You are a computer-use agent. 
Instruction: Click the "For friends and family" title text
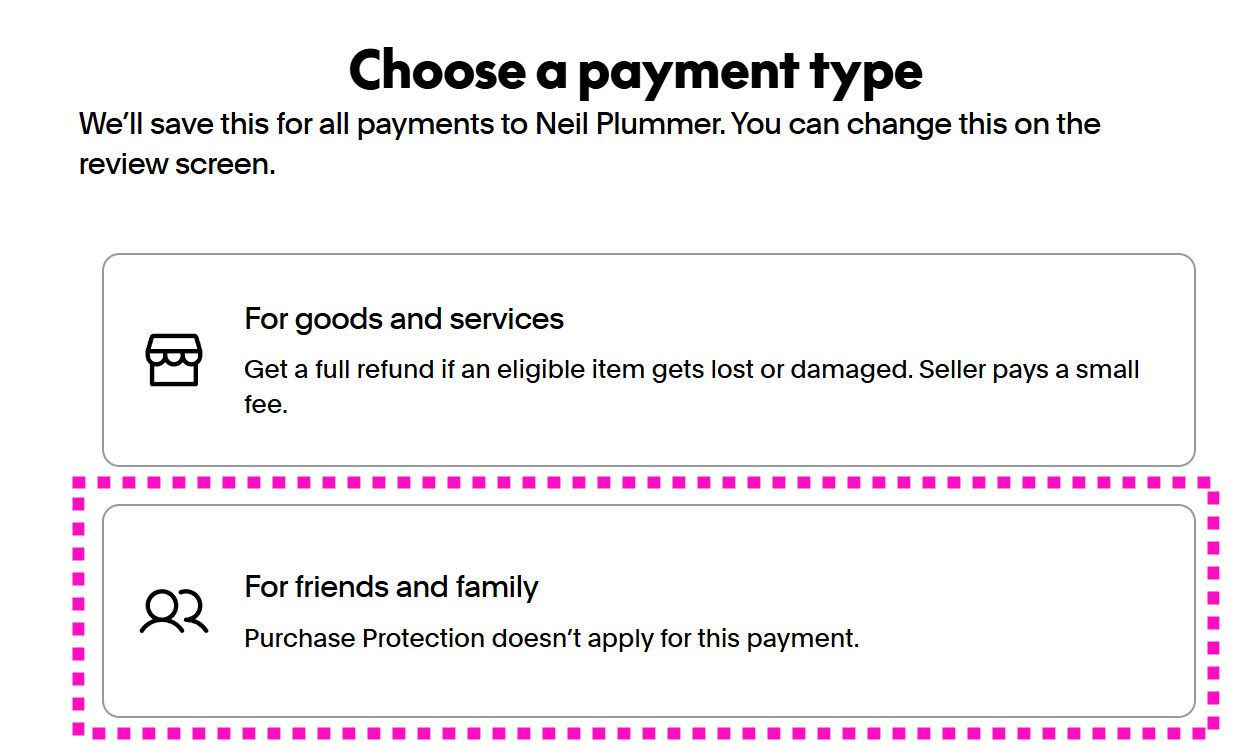(x=392, y=586)
